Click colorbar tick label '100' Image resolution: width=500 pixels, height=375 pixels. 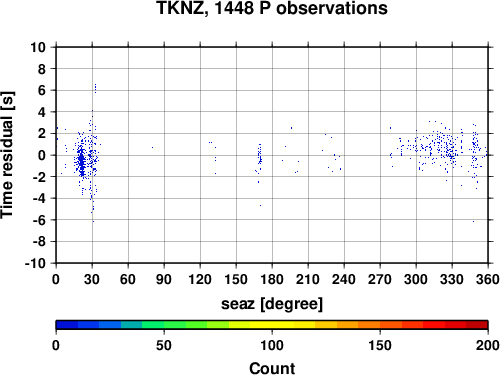point(272,346)
